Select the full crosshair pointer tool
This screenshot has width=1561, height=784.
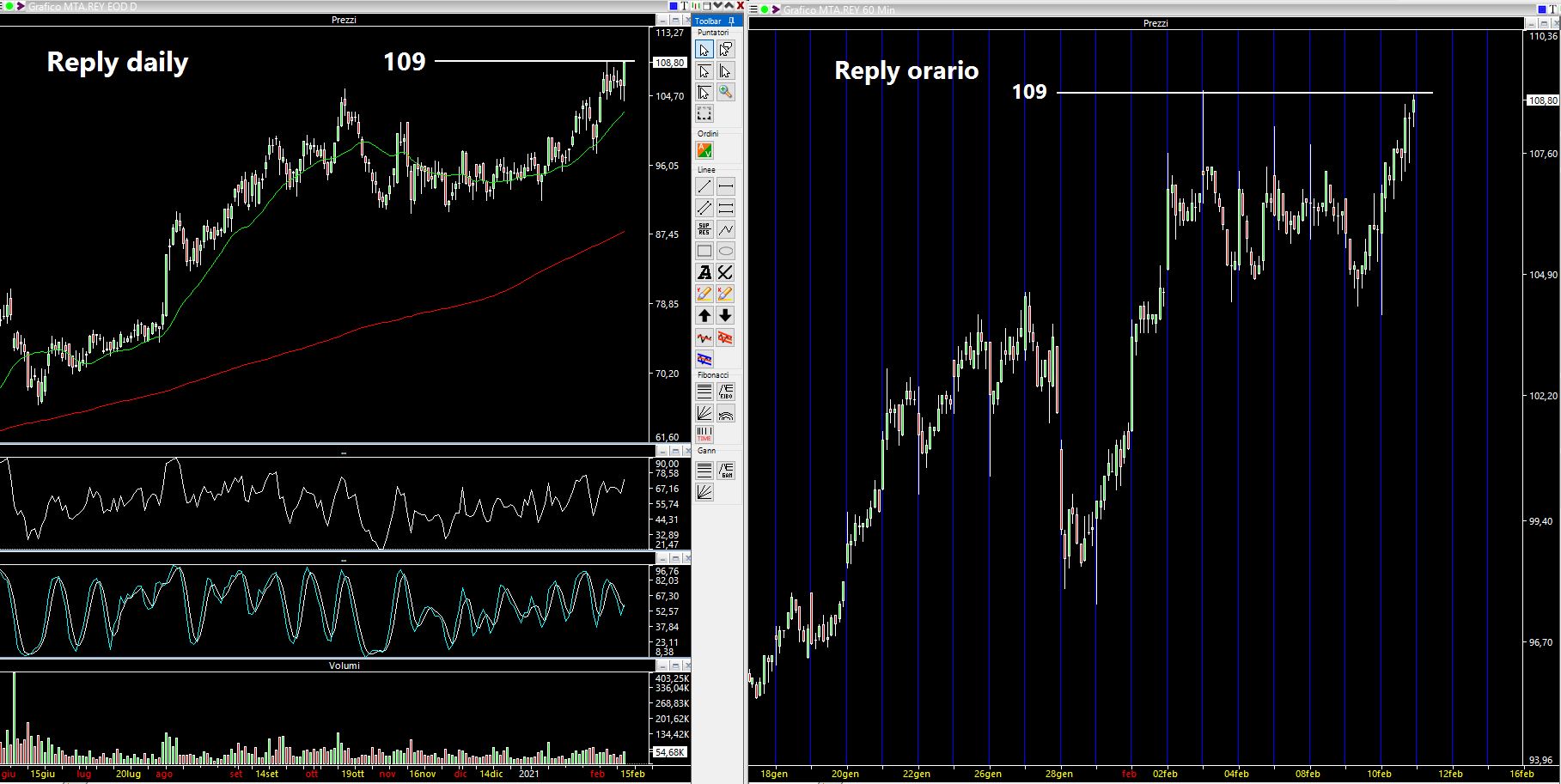pos(704,93)
